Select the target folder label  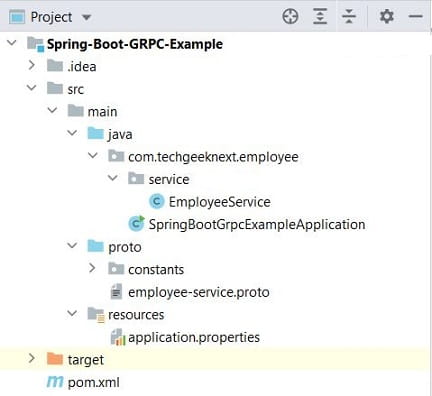pos(86,360)
